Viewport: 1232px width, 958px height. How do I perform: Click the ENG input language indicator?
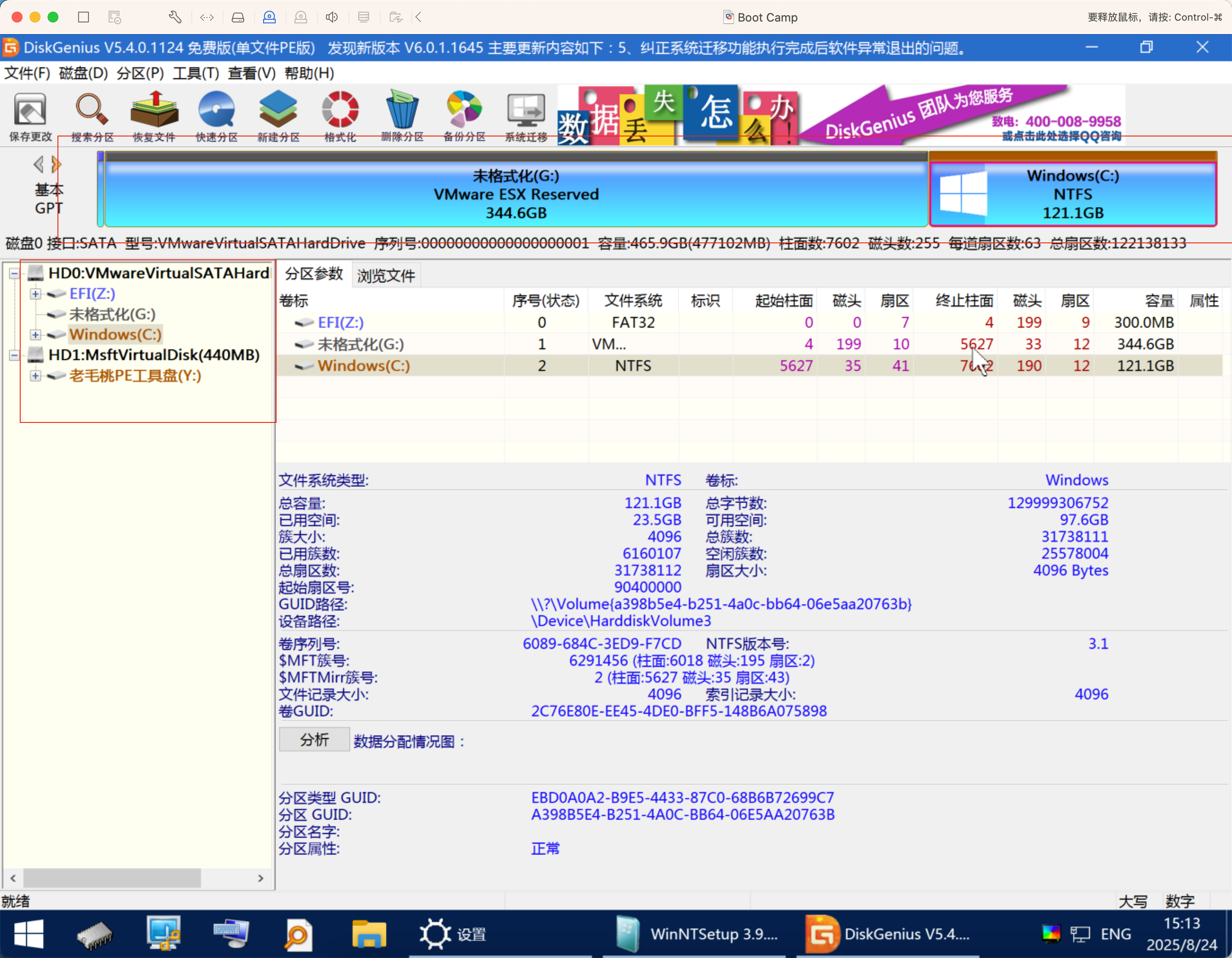(1116, 934)
